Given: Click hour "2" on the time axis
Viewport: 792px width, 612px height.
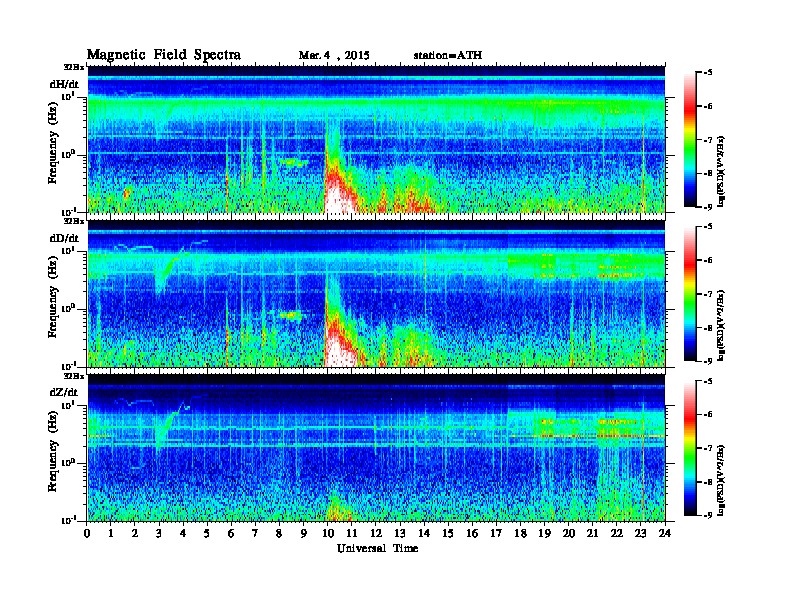Looking at the screenshot, I should [x=135, y=534].
